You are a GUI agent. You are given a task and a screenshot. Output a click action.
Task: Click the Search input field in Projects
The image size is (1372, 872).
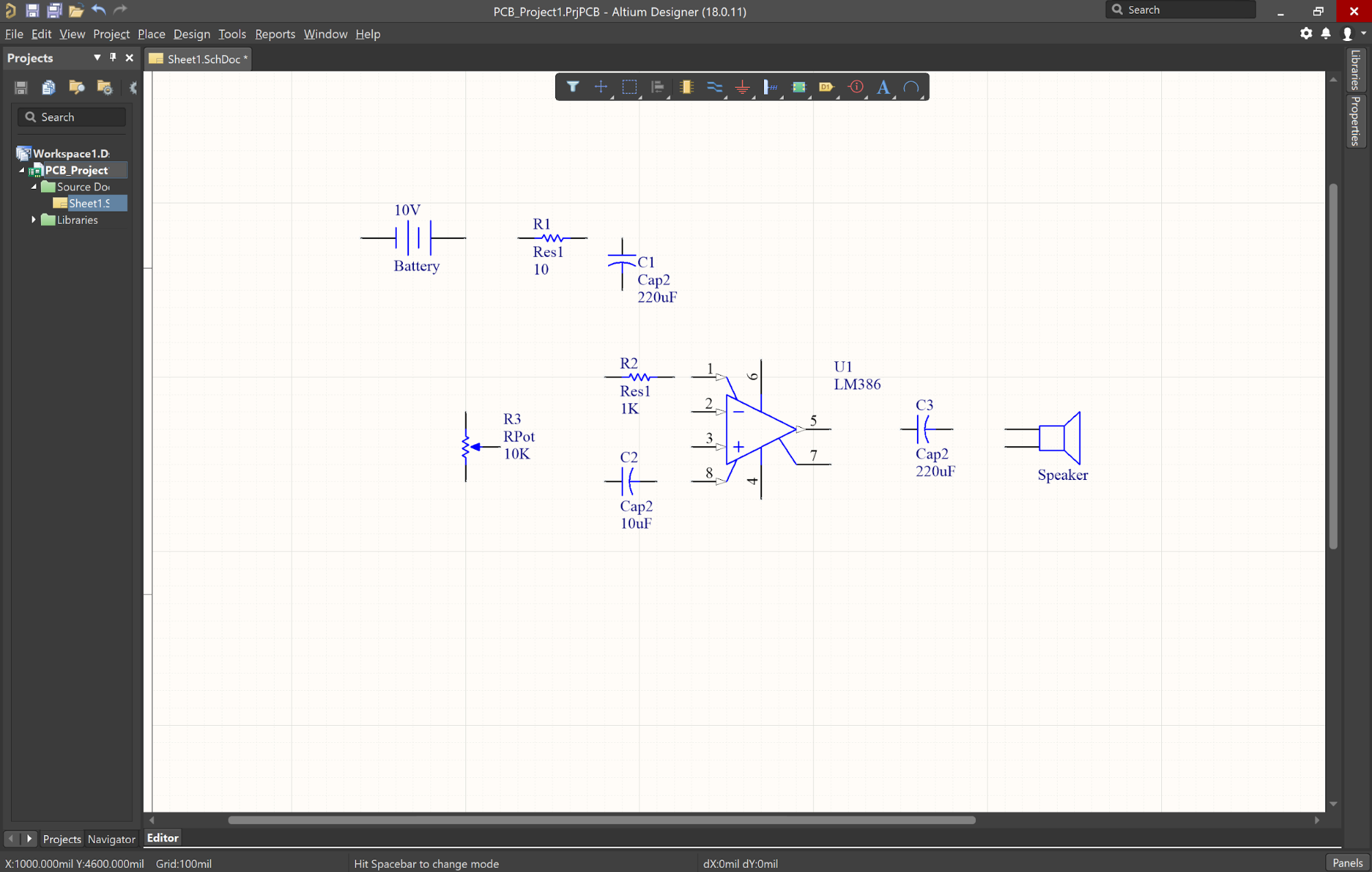pos(74,117)
